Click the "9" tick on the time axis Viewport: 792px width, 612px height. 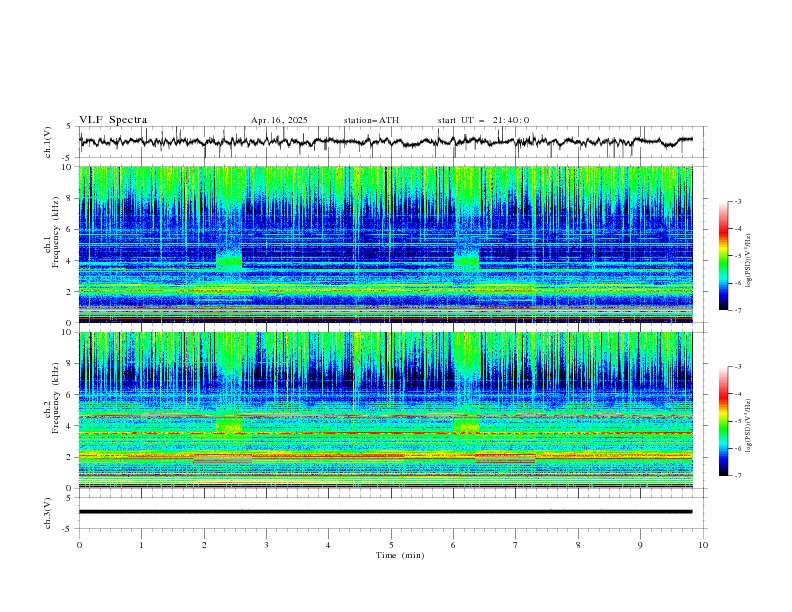[640, 545]
